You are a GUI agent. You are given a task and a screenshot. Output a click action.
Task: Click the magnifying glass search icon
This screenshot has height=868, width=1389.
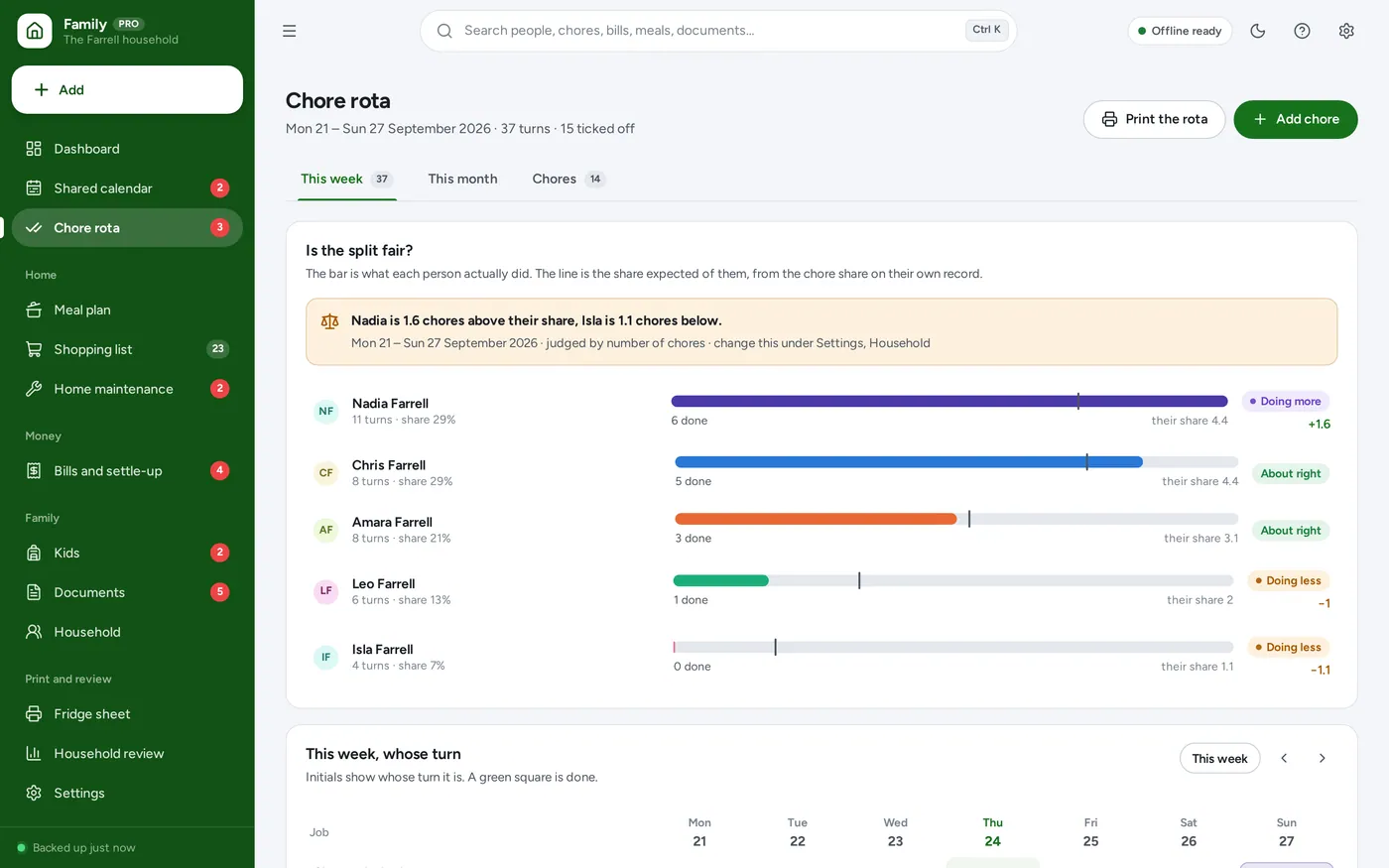click(x=444, y=31)
